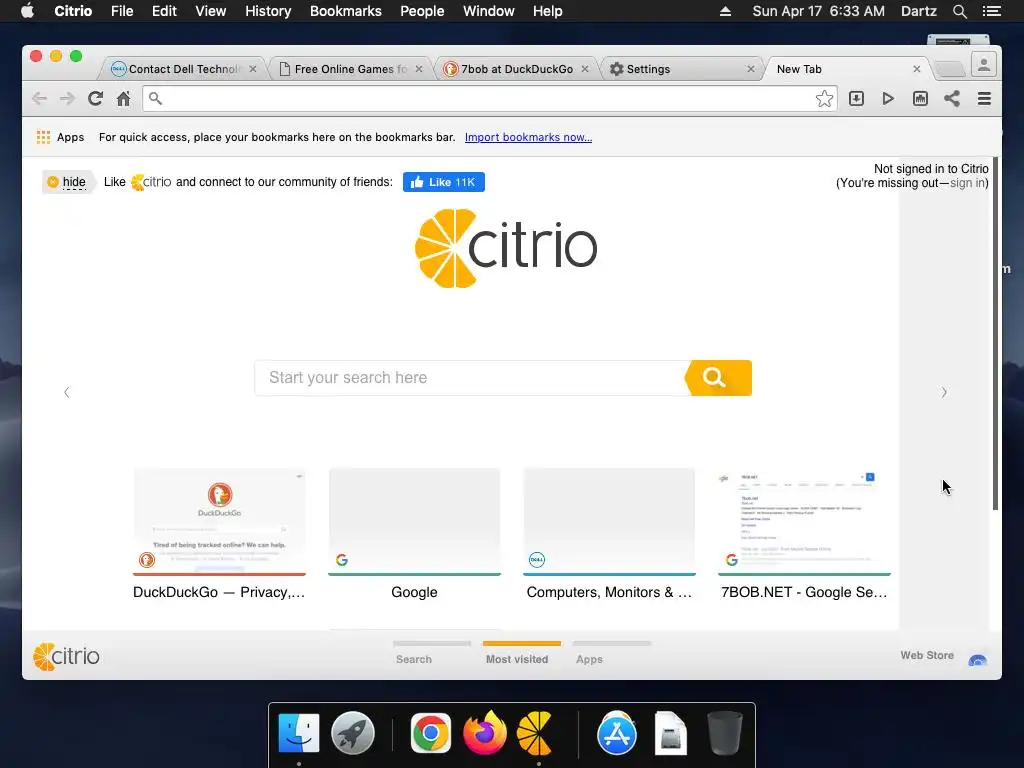The height and width of the screenshot is (768, 1024).
Task: Open the People menu
Action: pyautogui.click(x=423, y=11)
